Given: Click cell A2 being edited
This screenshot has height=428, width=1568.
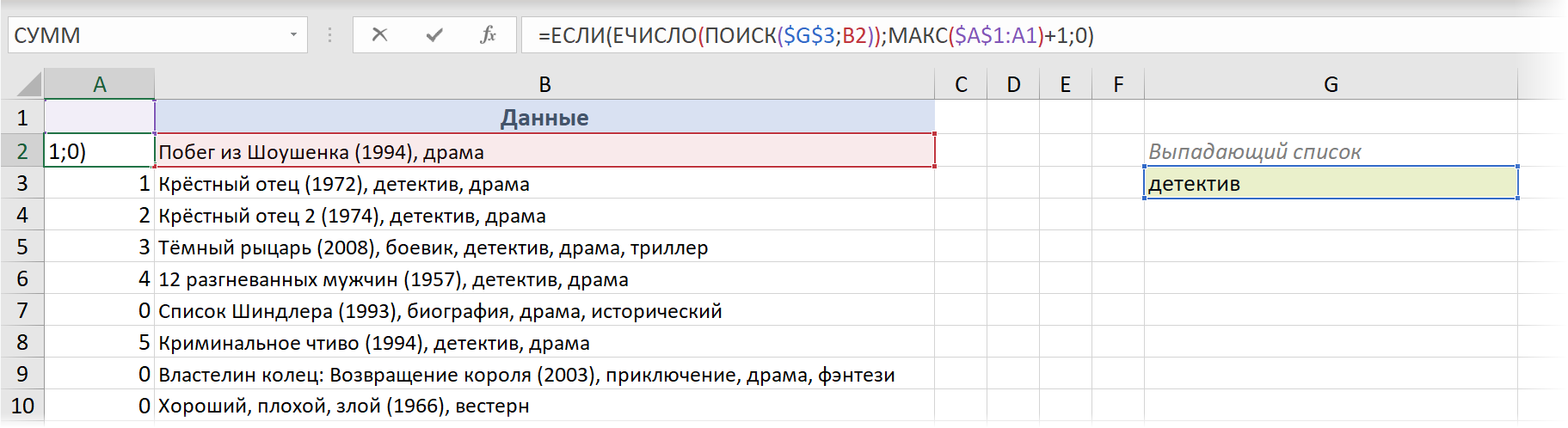Looking at the screenshot, I should click(100, 152).
